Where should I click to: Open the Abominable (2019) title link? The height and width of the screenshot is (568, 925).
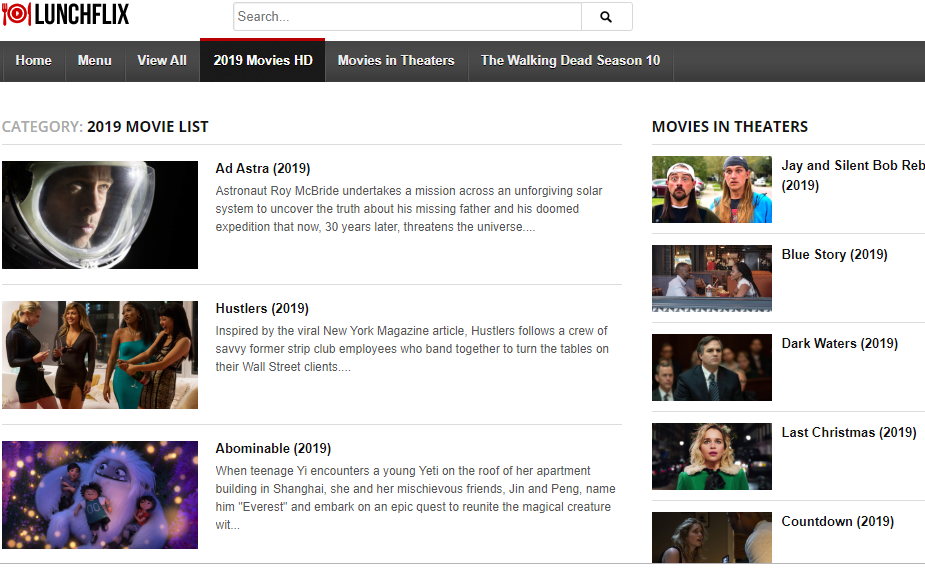pyautogui.click(x=273, y=449)
